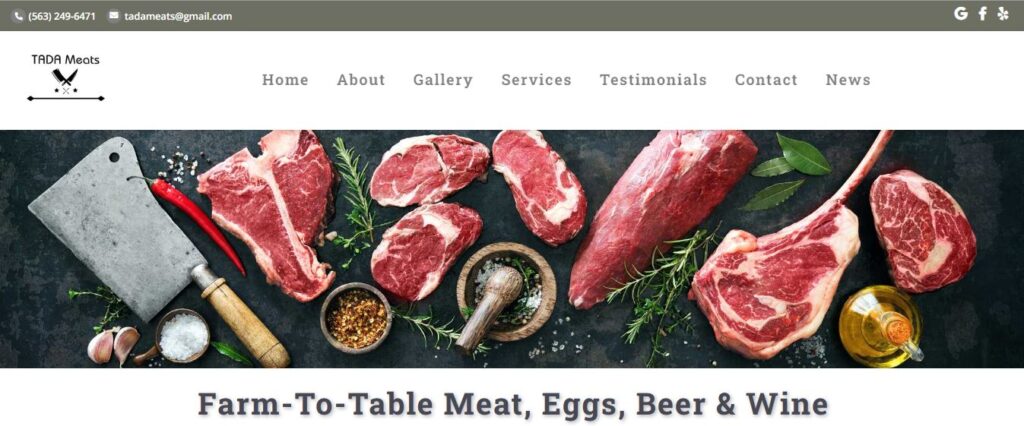
Task: Open the News menu item
Action: [x=848, y=80]
